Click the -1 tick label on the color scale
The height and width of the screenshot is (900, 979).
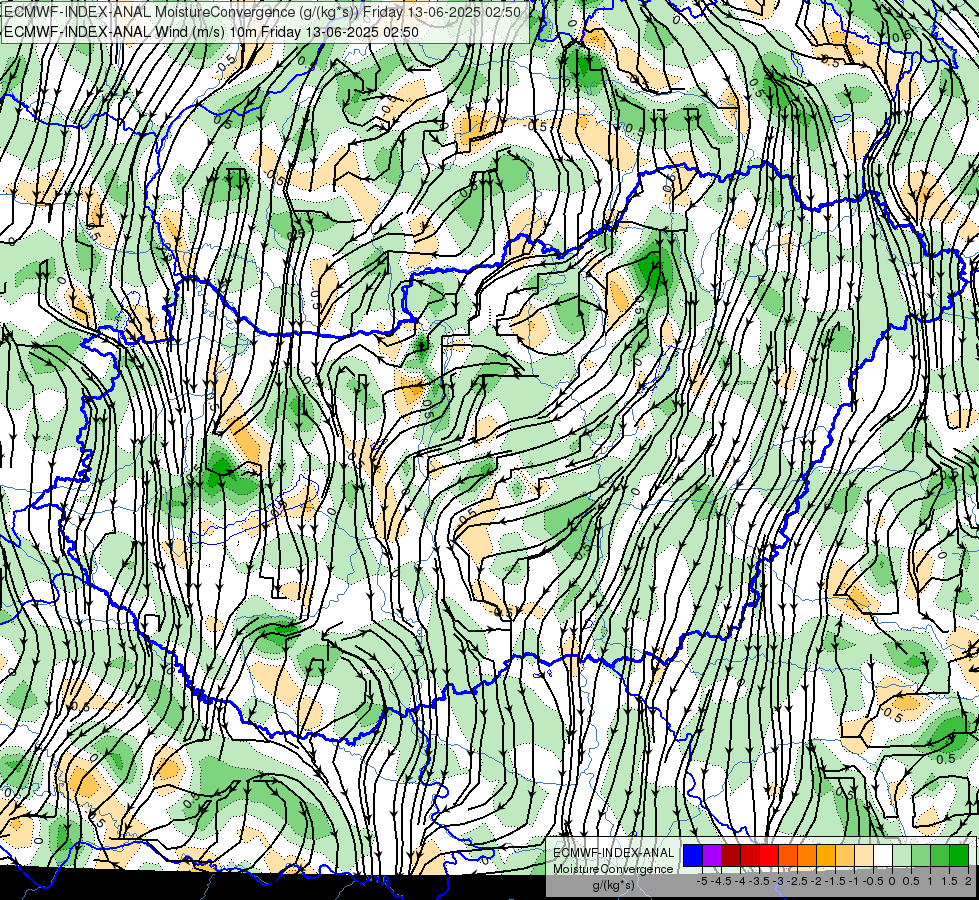(854, 881)
